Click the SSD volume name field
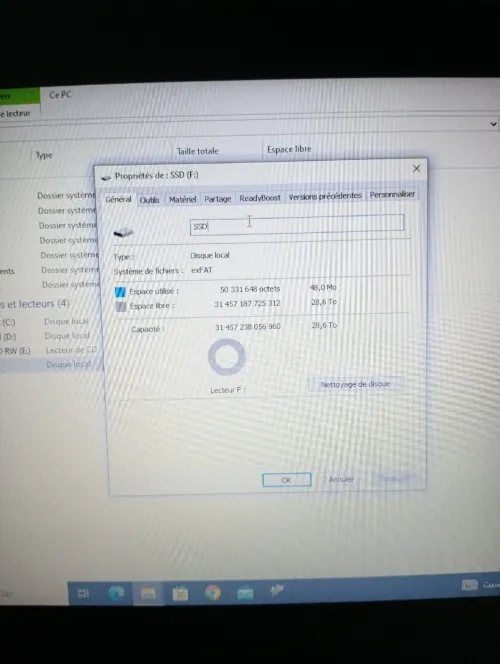Screen dimensions: 500x664 point(297,224)
